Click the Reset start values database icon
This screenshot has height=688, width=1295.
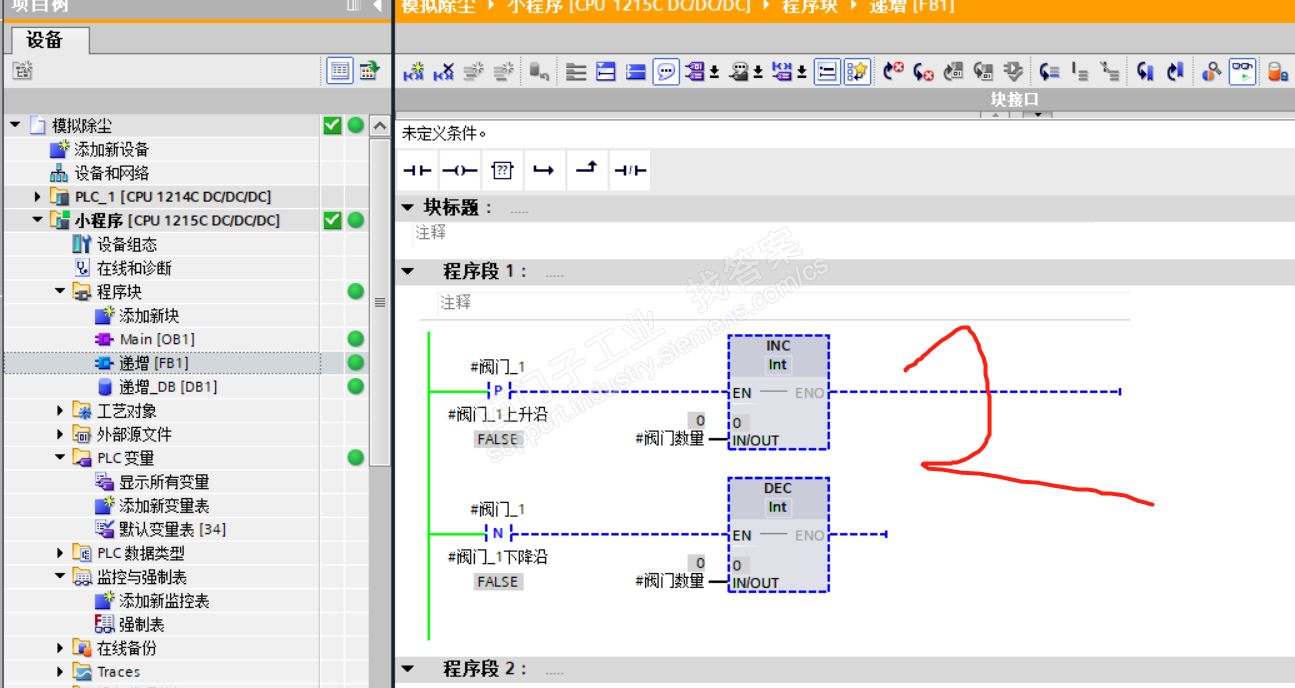540,72
